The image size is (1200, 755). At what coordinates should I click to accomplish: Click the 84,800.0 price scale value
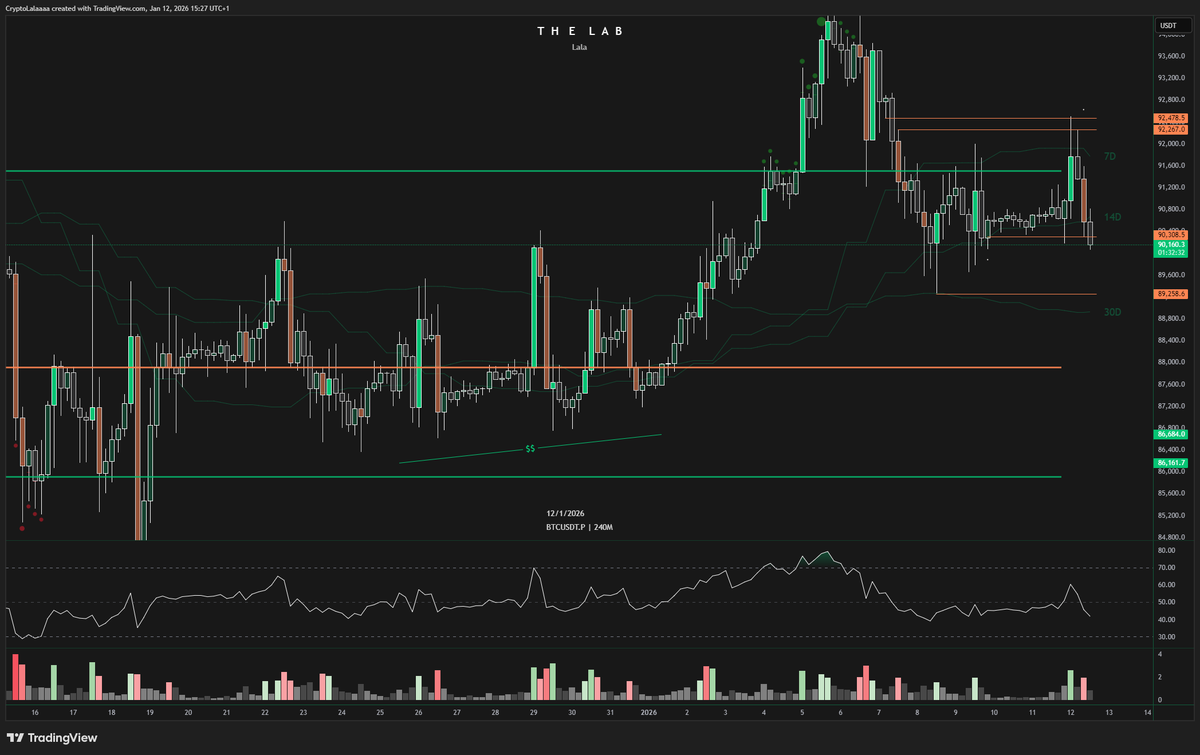[1171, 537]
